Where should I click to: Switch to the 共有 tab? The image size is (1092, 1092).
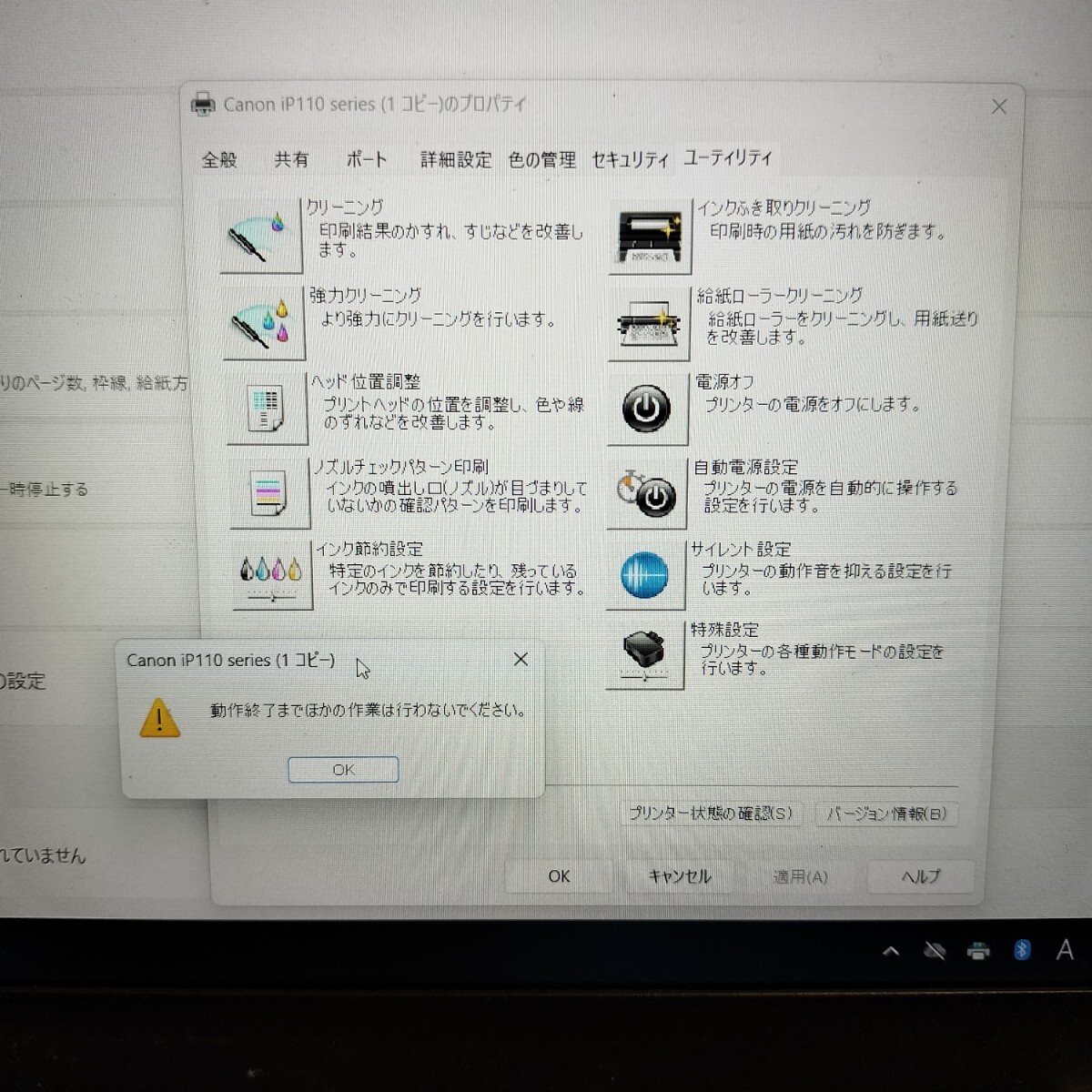click(291, 159)
